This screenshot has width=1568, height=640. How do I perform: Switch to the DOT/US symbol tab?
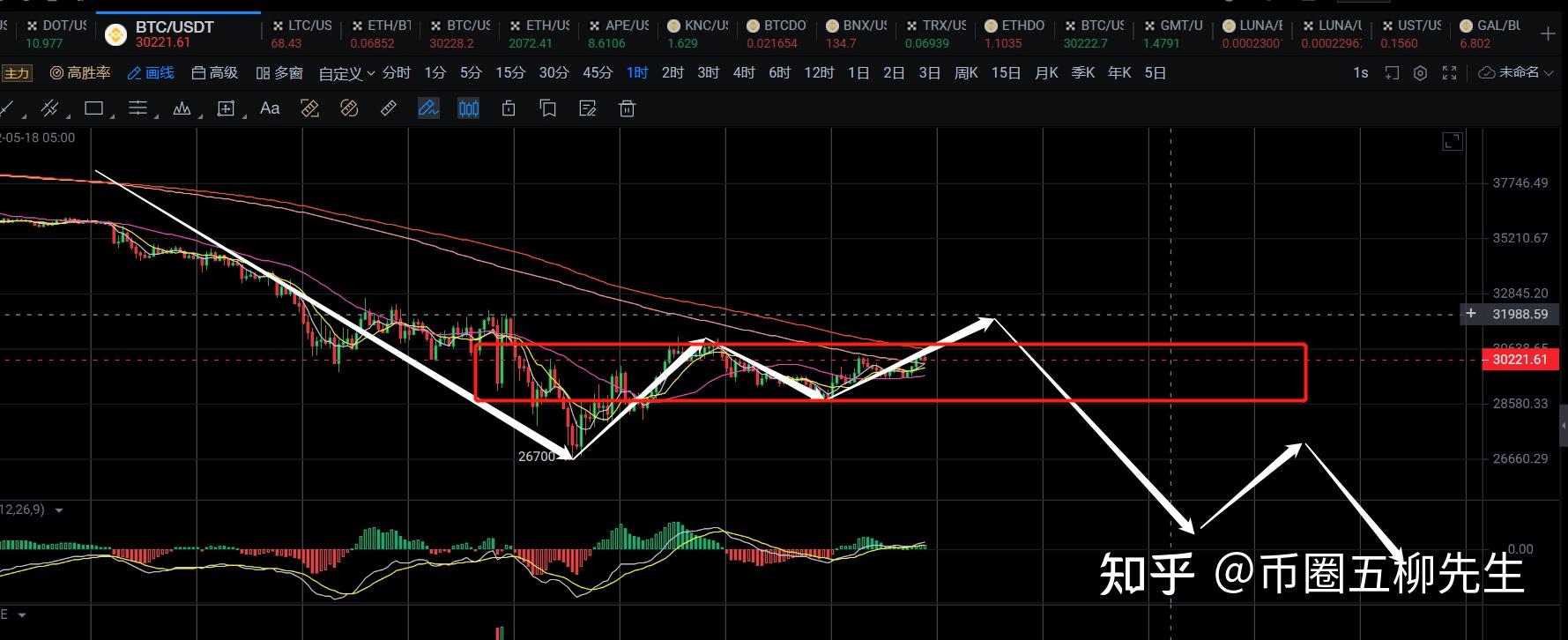[56, 34]
